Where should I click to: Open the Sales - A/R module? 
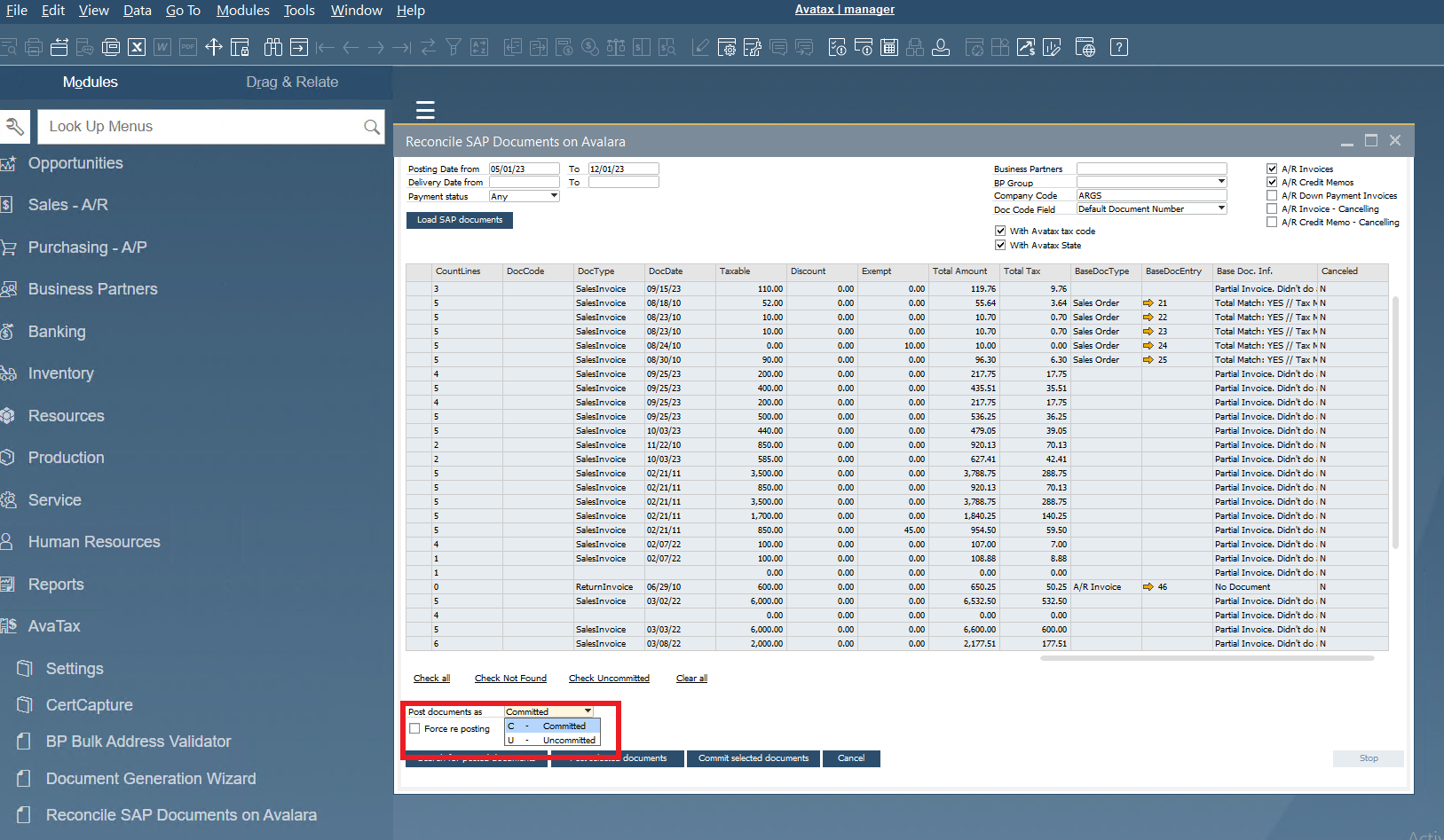click(67, 205)
